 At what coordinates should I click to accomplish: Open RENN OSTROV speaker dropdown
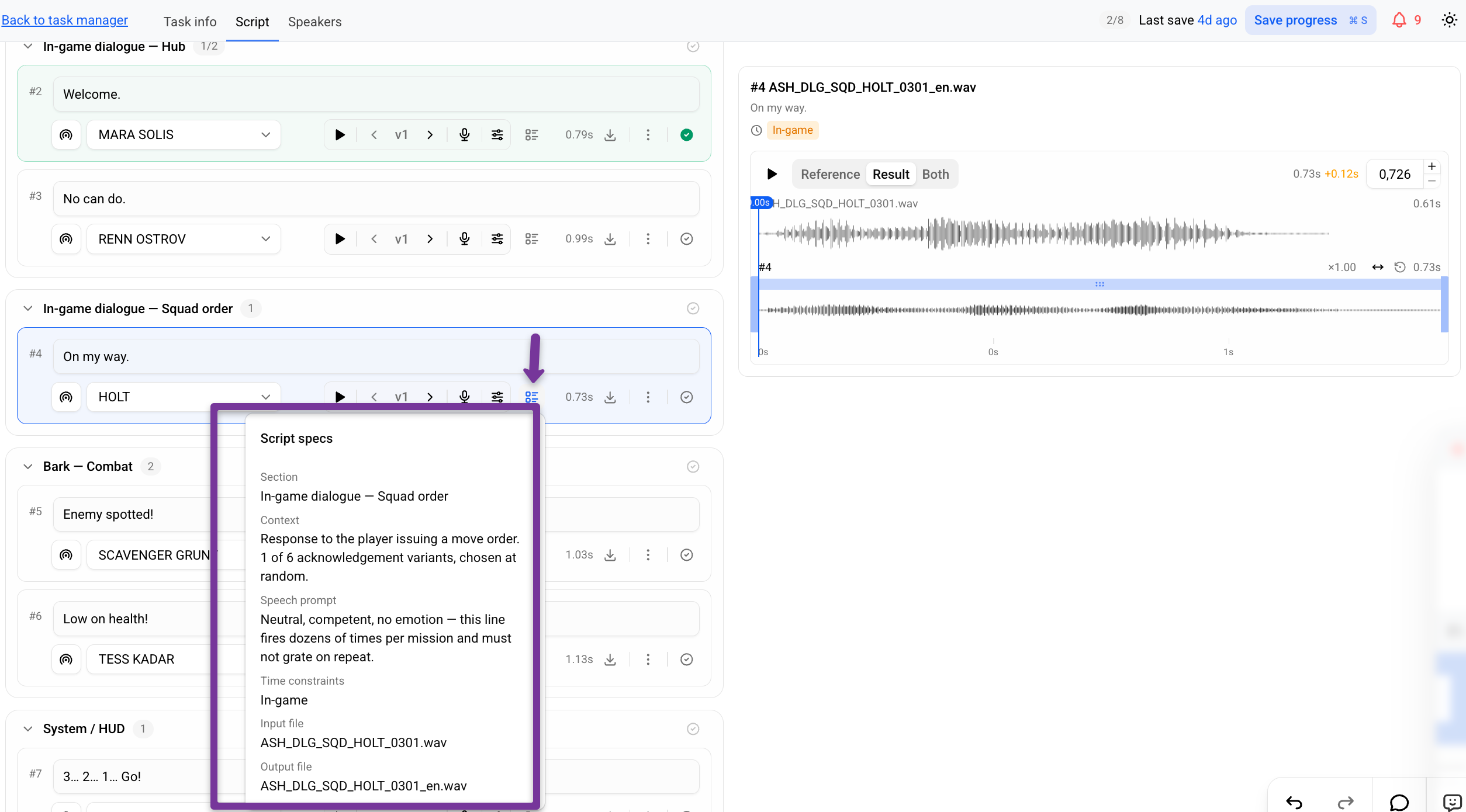pyautogui.click(x=184, y=239)
